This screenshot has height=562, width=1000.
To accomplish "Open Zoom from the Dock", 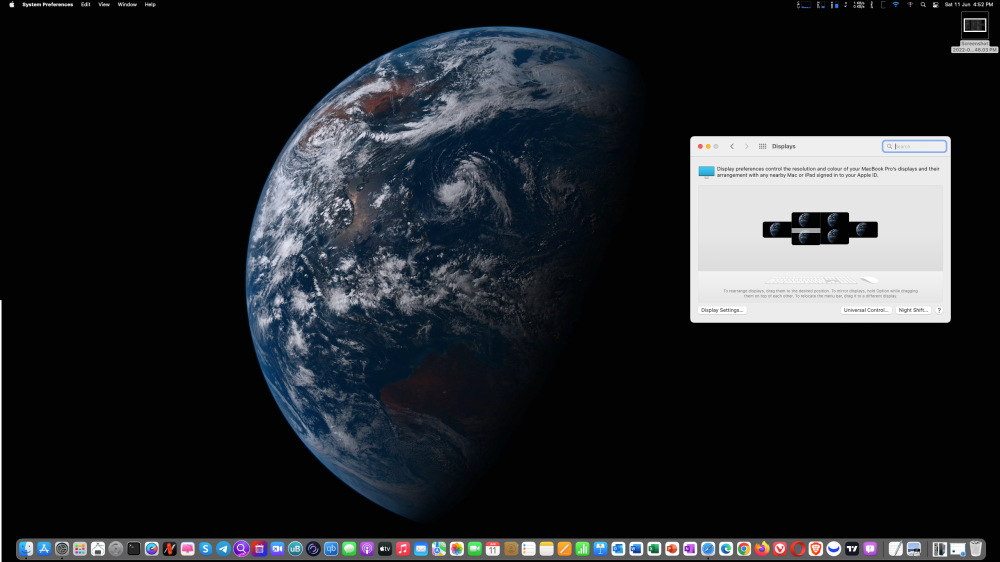I will (277, 549).
